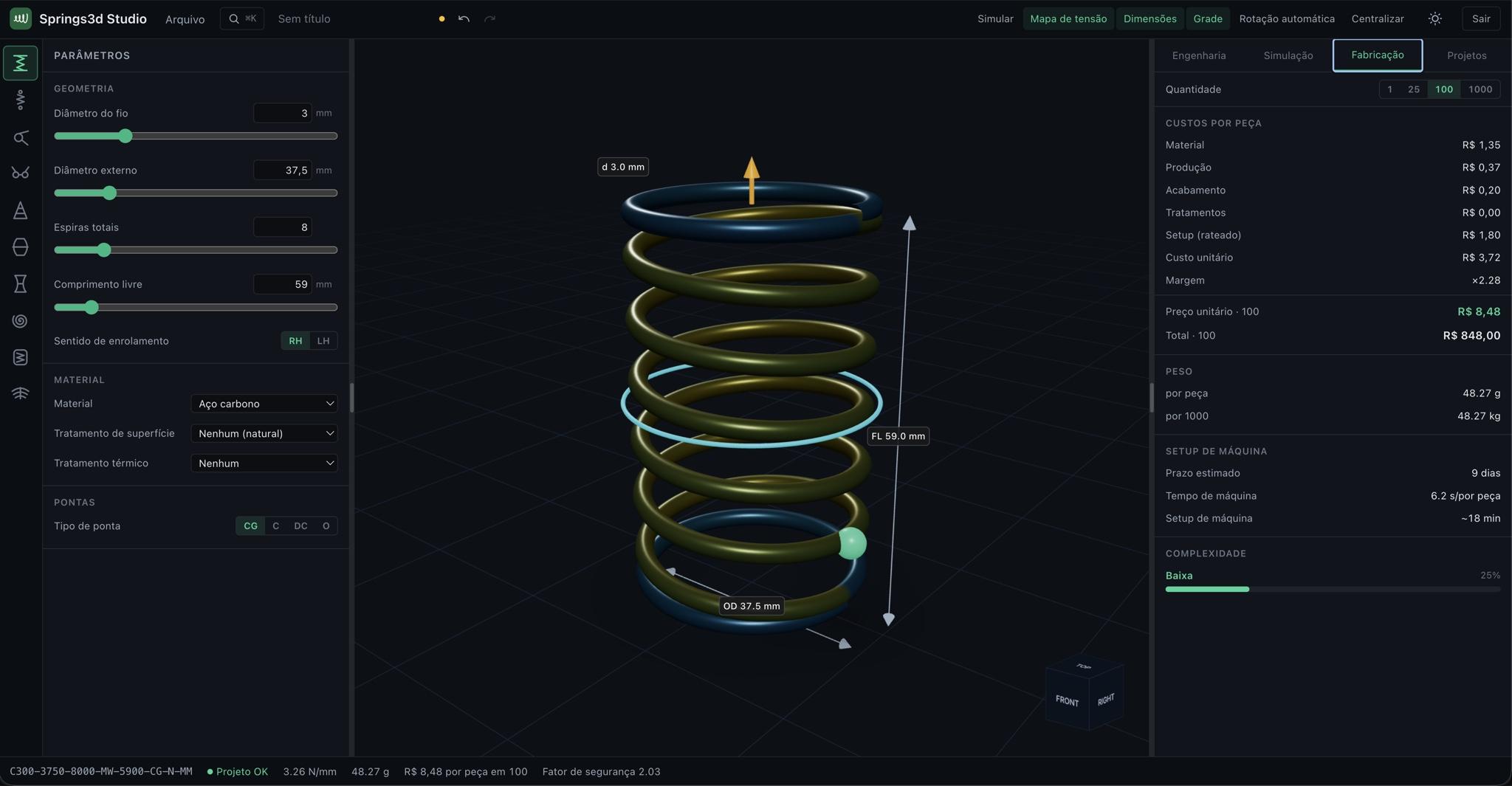Viewport: 1512px width, 786px height.
Task: Select the torsion spring type icon
Action: [x=21, y=137]
